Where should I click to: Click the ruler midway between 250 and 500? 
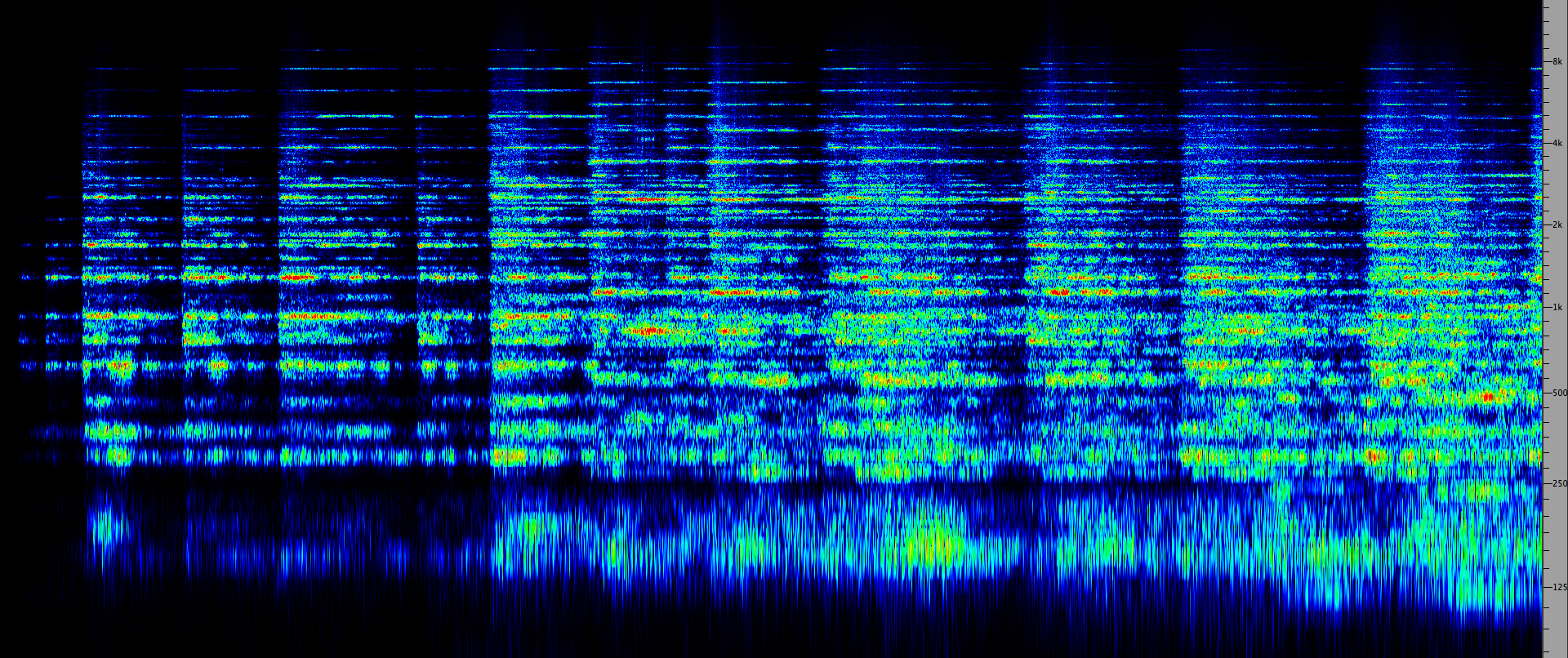pos(1555,438)
